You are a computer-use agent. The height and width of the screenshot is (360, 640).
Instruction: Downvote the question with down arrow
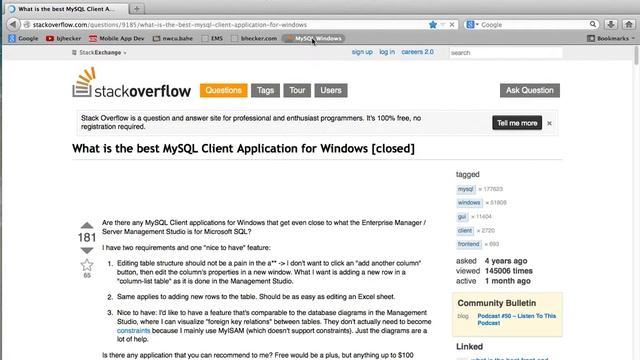pyautogui.click(x=87, y=250)
